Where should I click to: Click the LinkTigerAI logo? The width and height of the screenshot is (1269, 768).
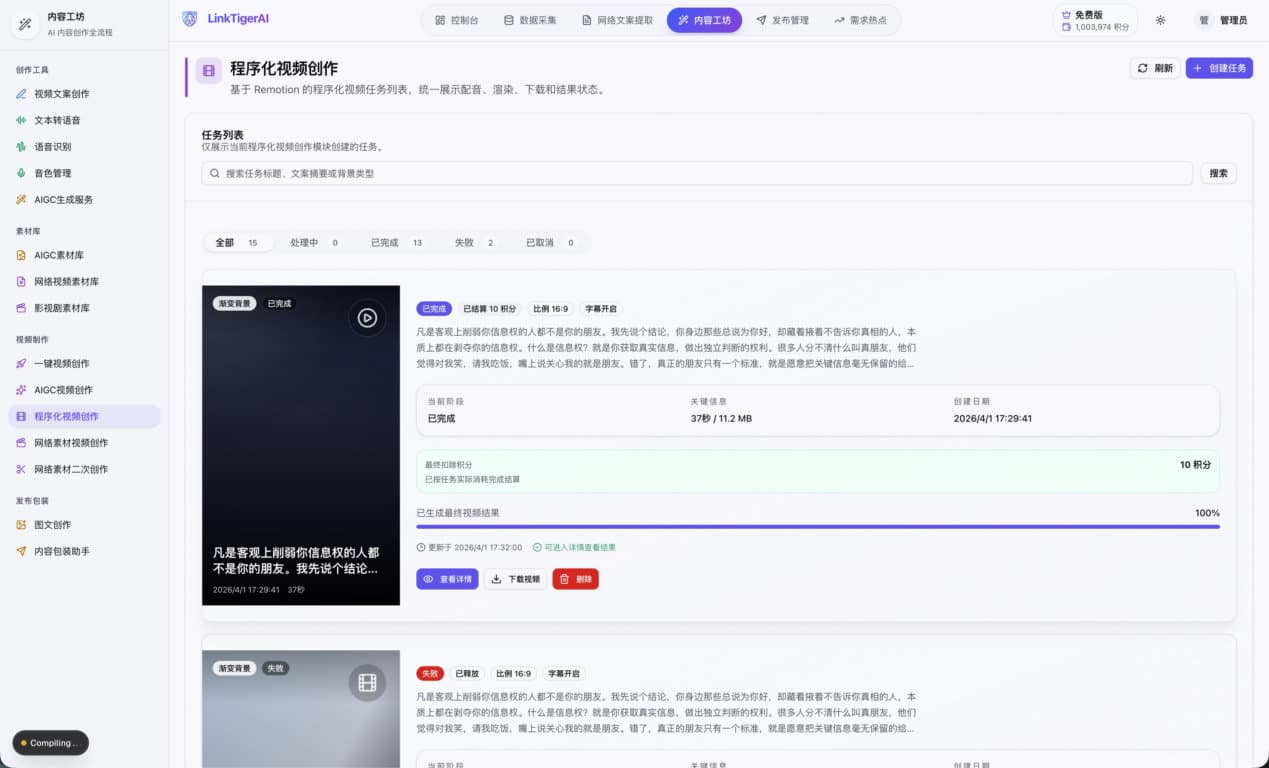tap(226, 19)
